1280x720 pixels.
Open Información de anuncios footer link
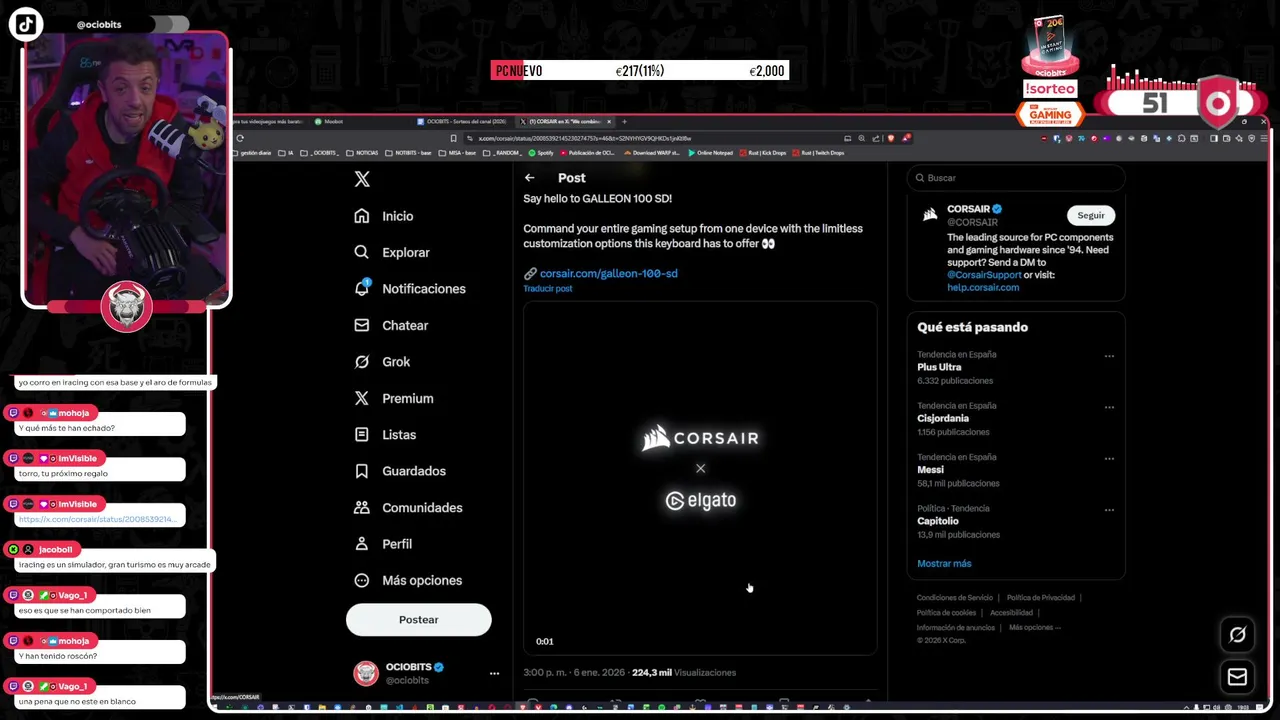(x=955, y=628)
